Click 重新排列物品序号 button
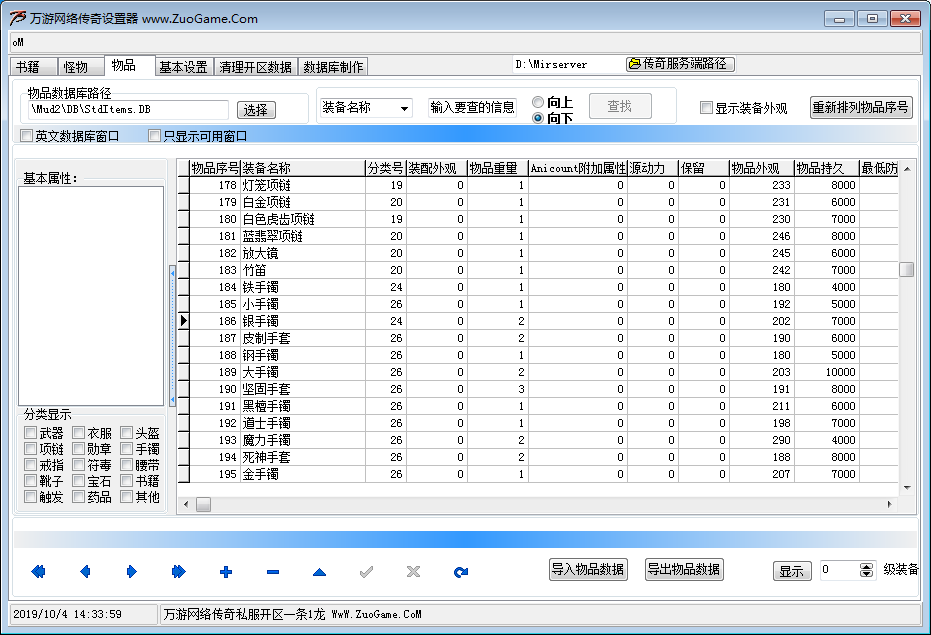Screen dimensions: 931x635 [861, 108]
